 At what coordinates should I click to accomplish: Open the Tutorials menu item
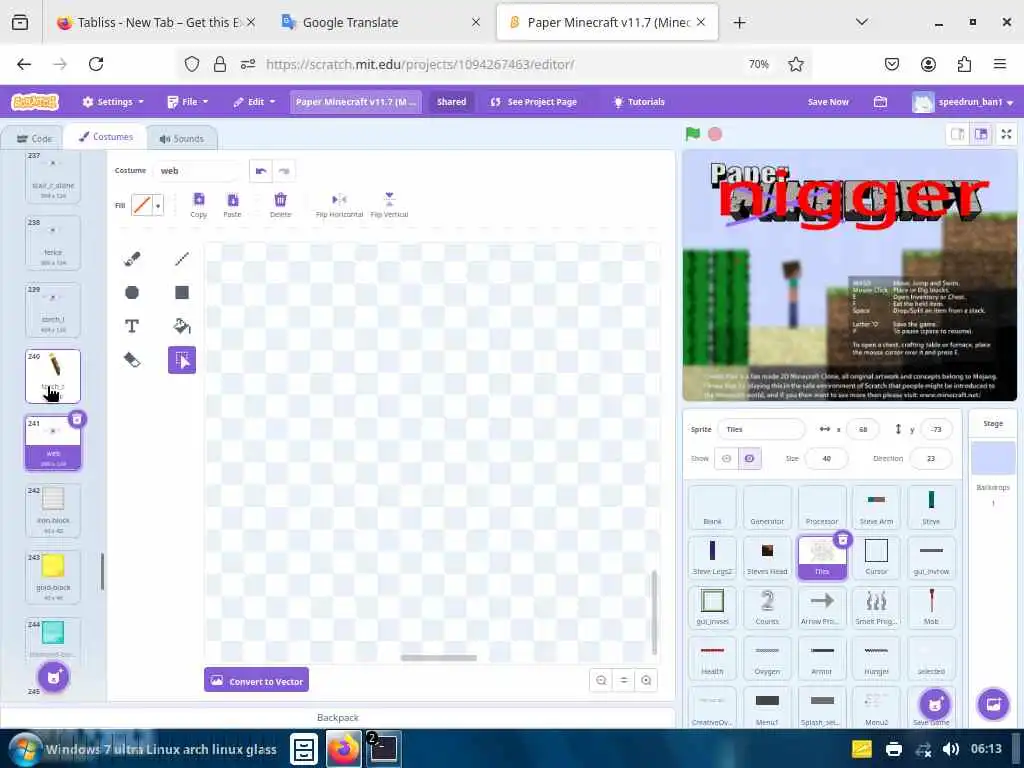[639, 102]
